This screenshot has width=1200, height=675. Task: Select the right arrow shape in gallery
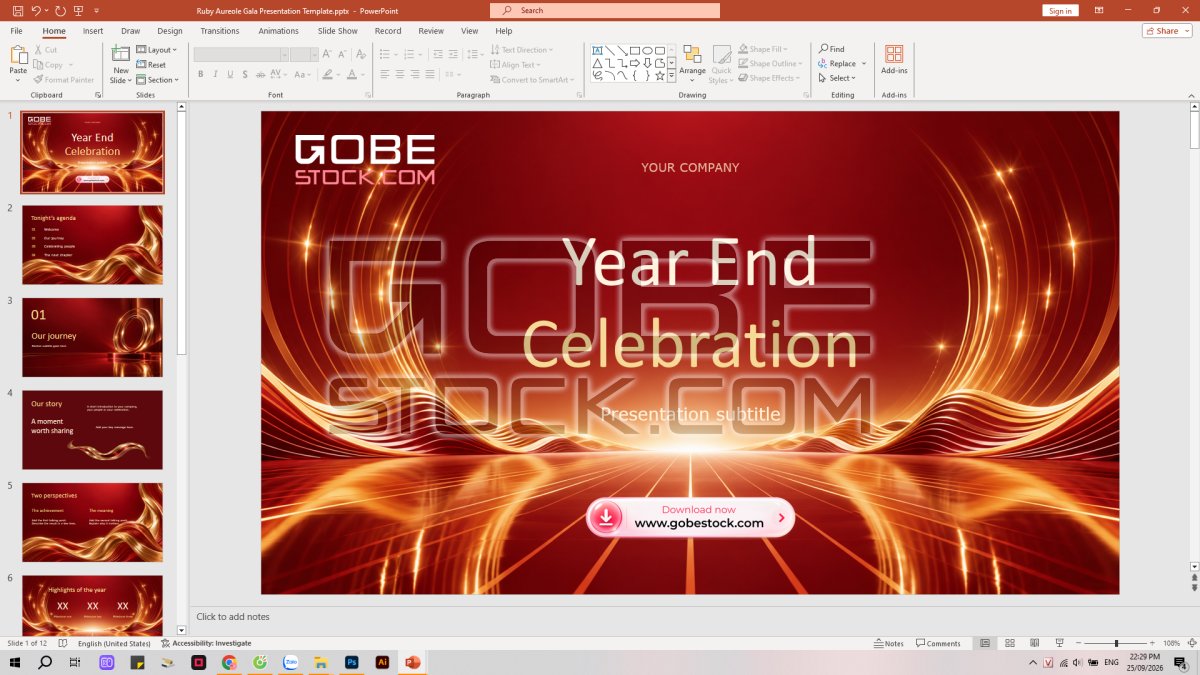coord(635,63)
